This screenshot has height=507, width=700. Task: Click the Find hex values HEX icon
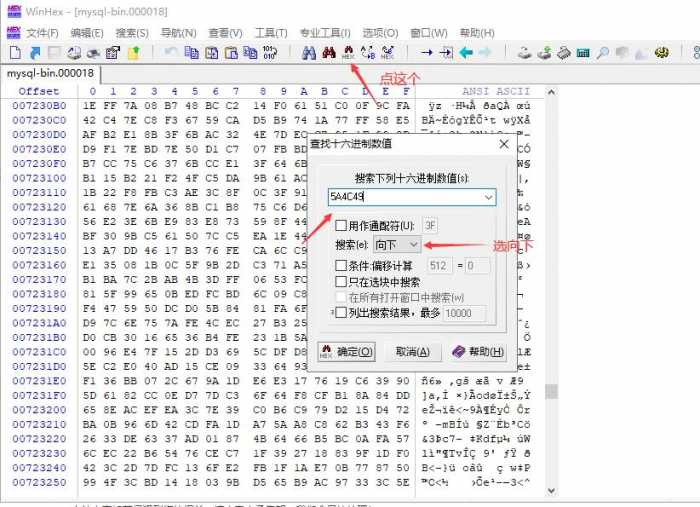click(x=348, y=53)
